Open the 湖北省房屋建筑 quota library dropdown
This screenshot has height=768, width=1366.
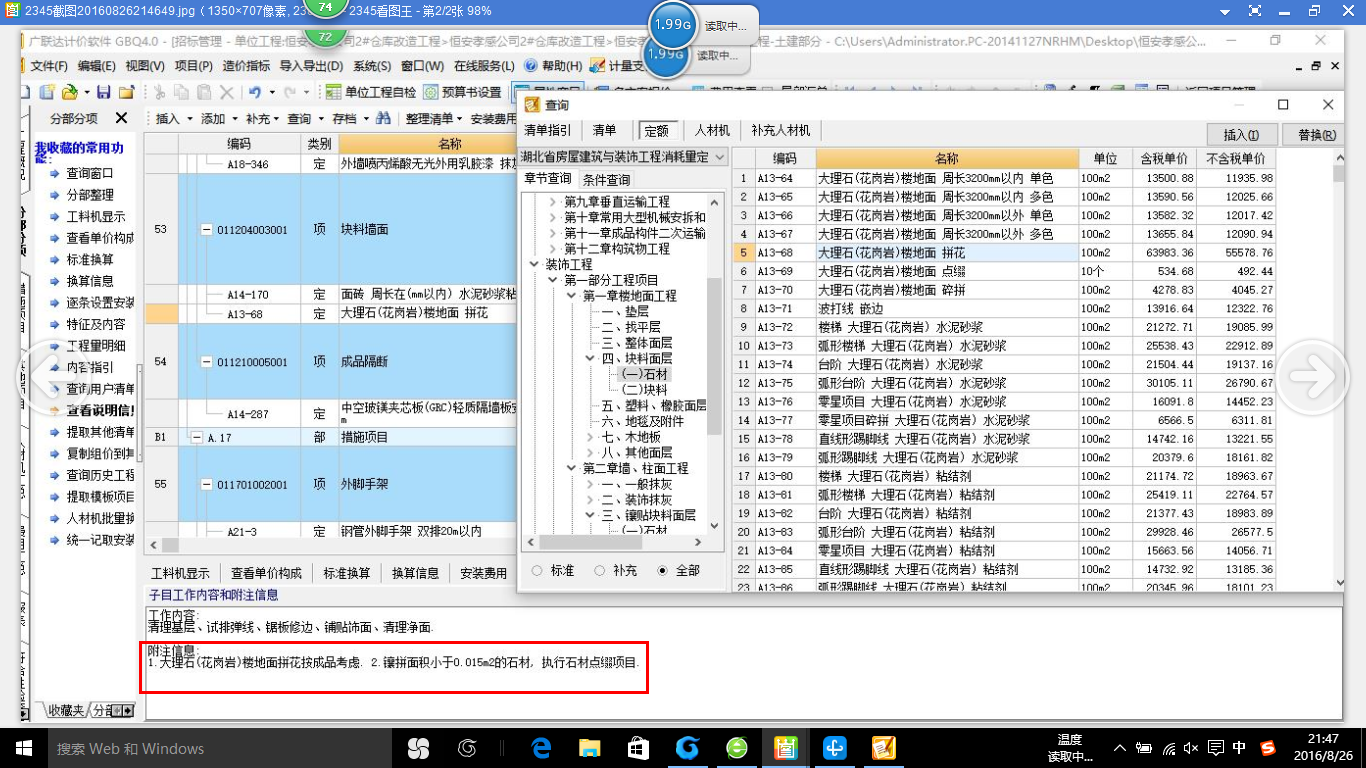point(720,157)
